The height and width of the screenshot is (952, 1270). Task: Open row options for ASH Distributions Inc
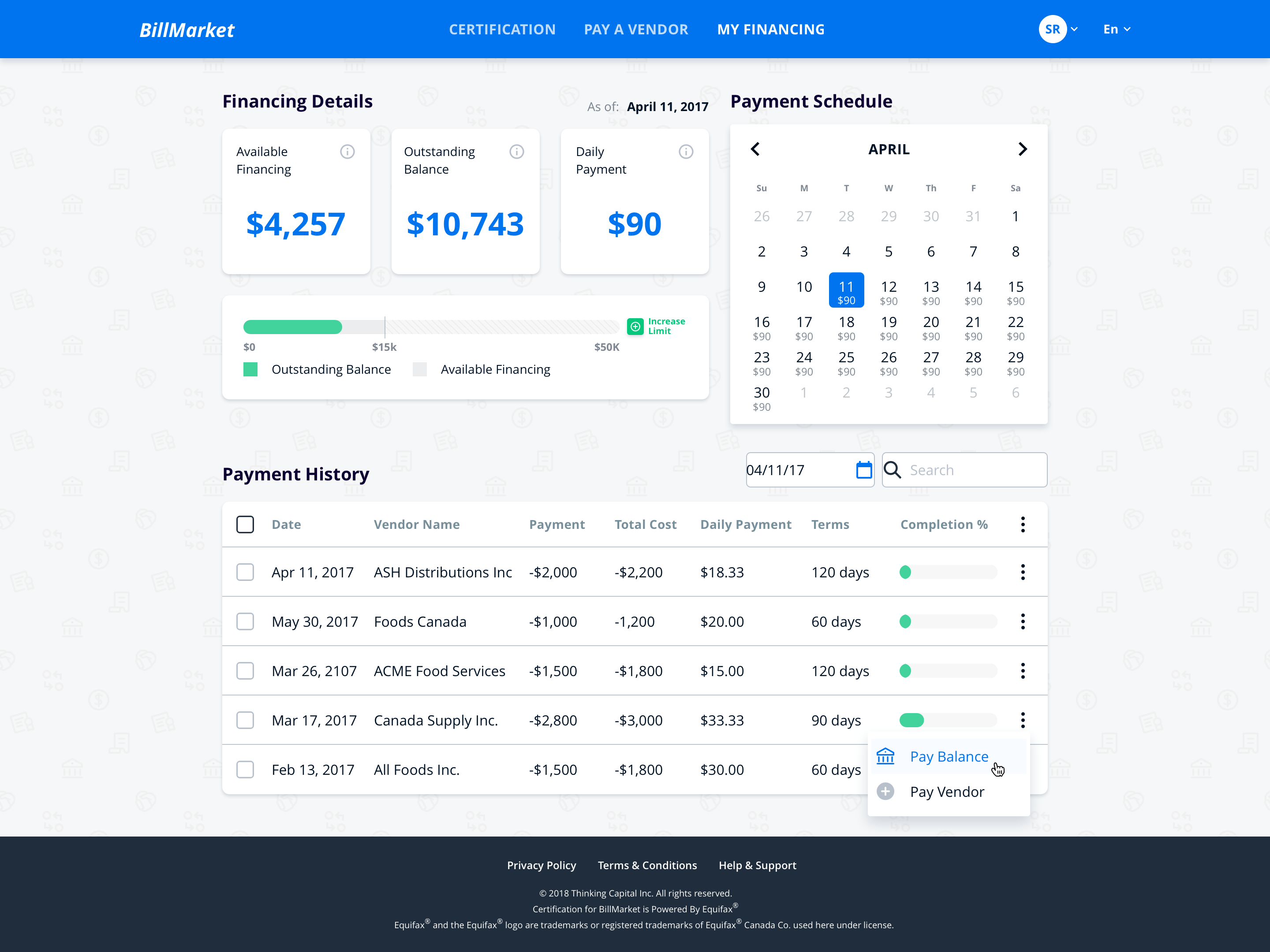click(x=1023, y=572)
